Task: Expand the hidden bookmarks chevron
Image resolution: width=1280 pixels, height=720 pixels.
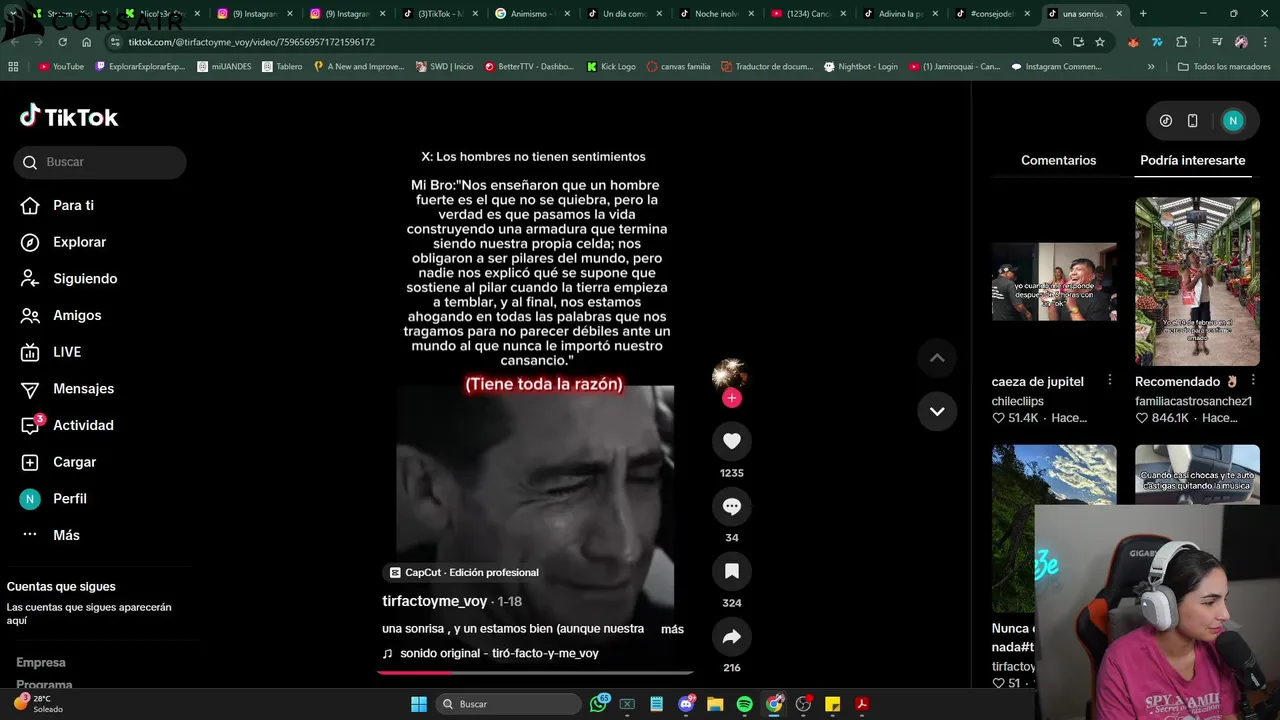Action: tap(1151, 66)
